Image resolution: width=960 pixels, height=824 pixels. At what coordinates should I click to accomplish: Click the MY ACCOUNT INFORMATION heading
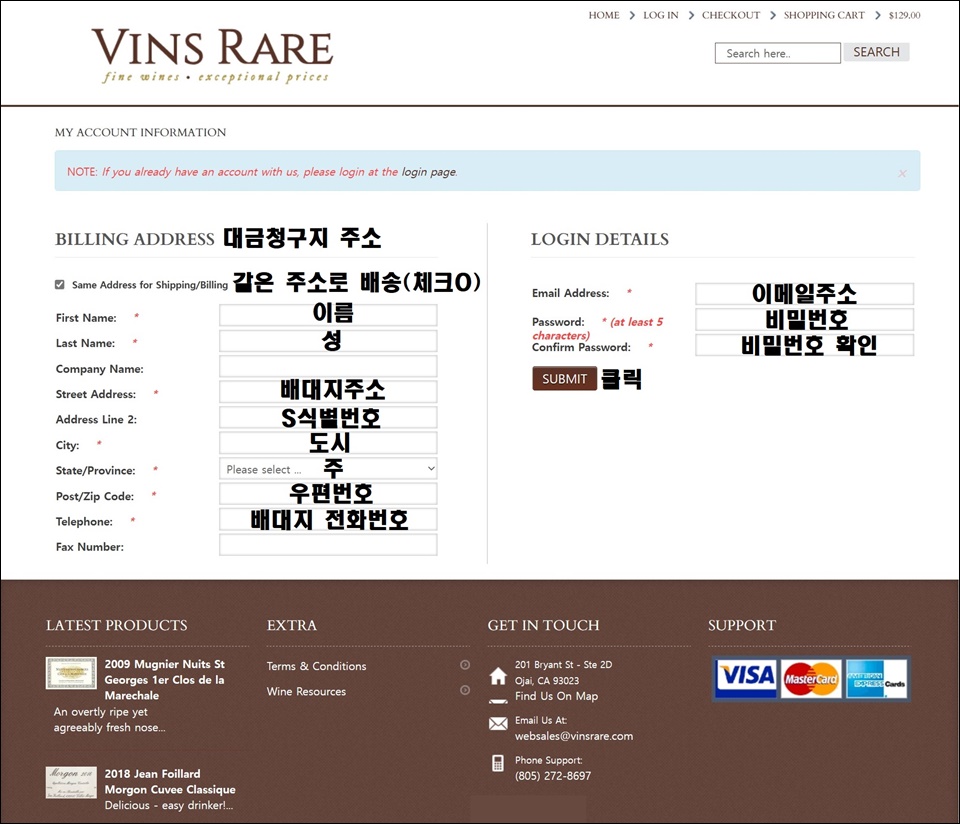(x=140, y=132)
